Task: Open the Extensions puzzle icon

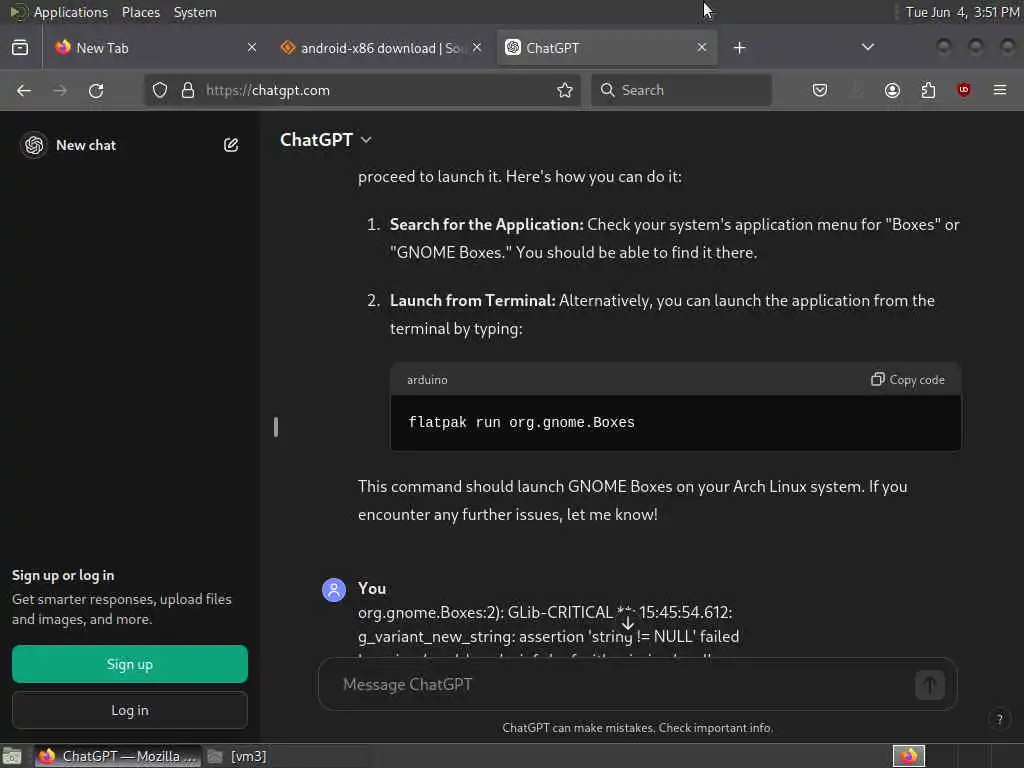Action: point(928,90)
